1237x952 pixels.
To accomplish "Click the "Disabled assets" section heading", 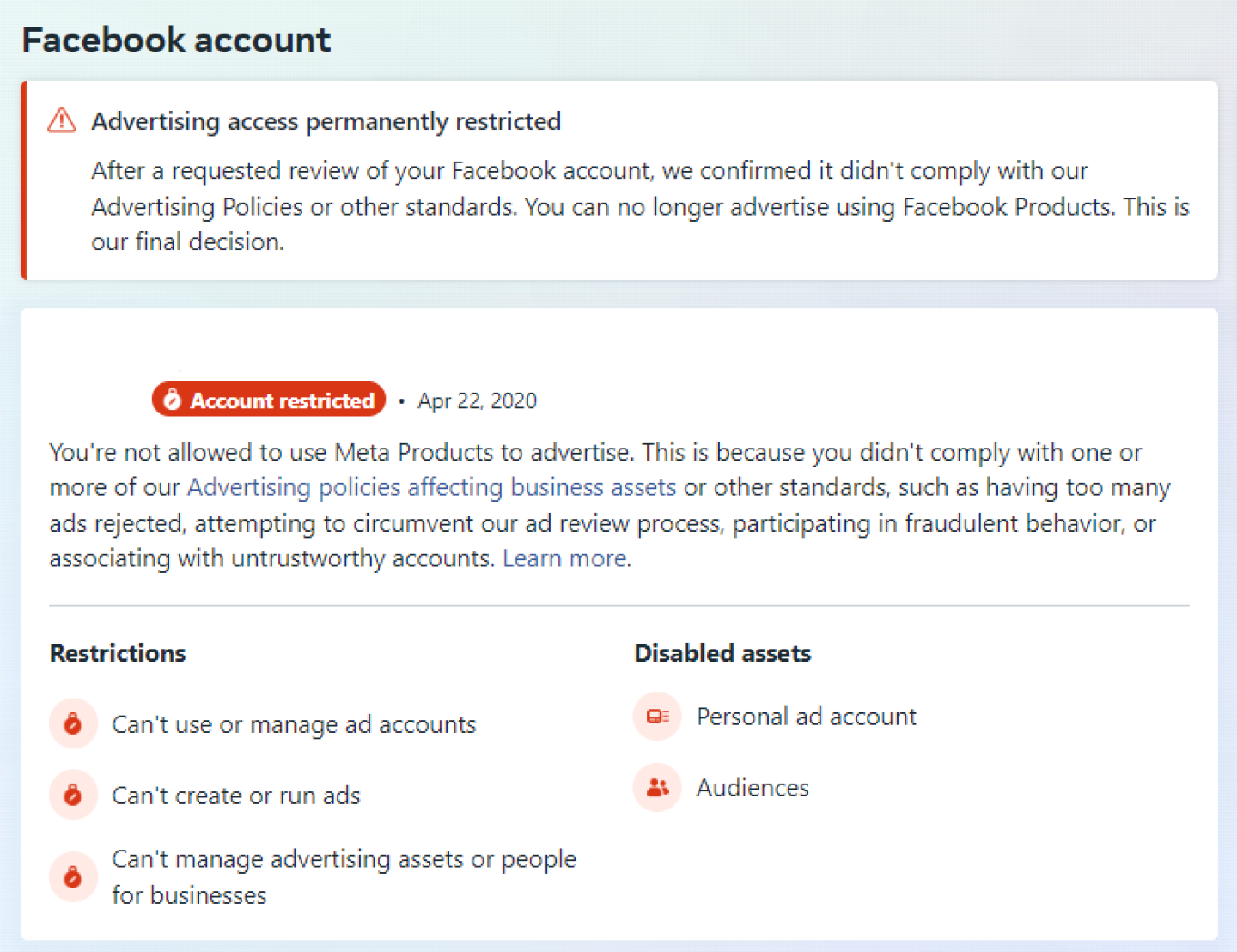I will click(722, 653).
